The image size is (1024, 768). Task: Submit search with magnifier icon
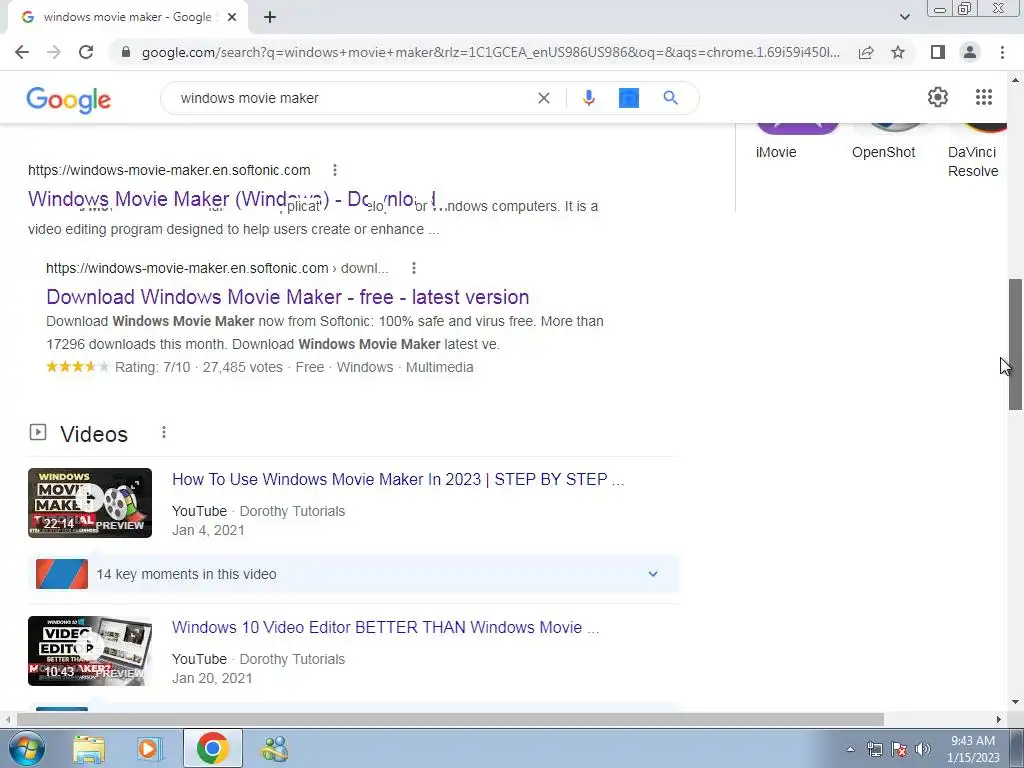(x=670, y=98)
